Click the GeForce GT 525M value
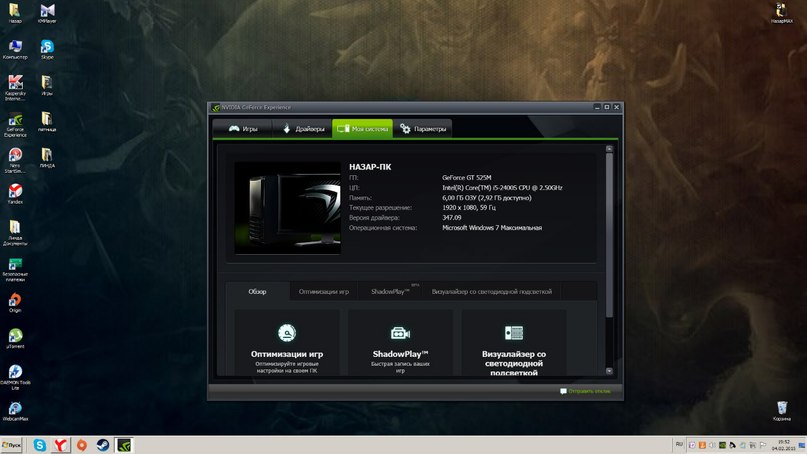Viewport: 807px width, 454px height. [x=466, y=178]
